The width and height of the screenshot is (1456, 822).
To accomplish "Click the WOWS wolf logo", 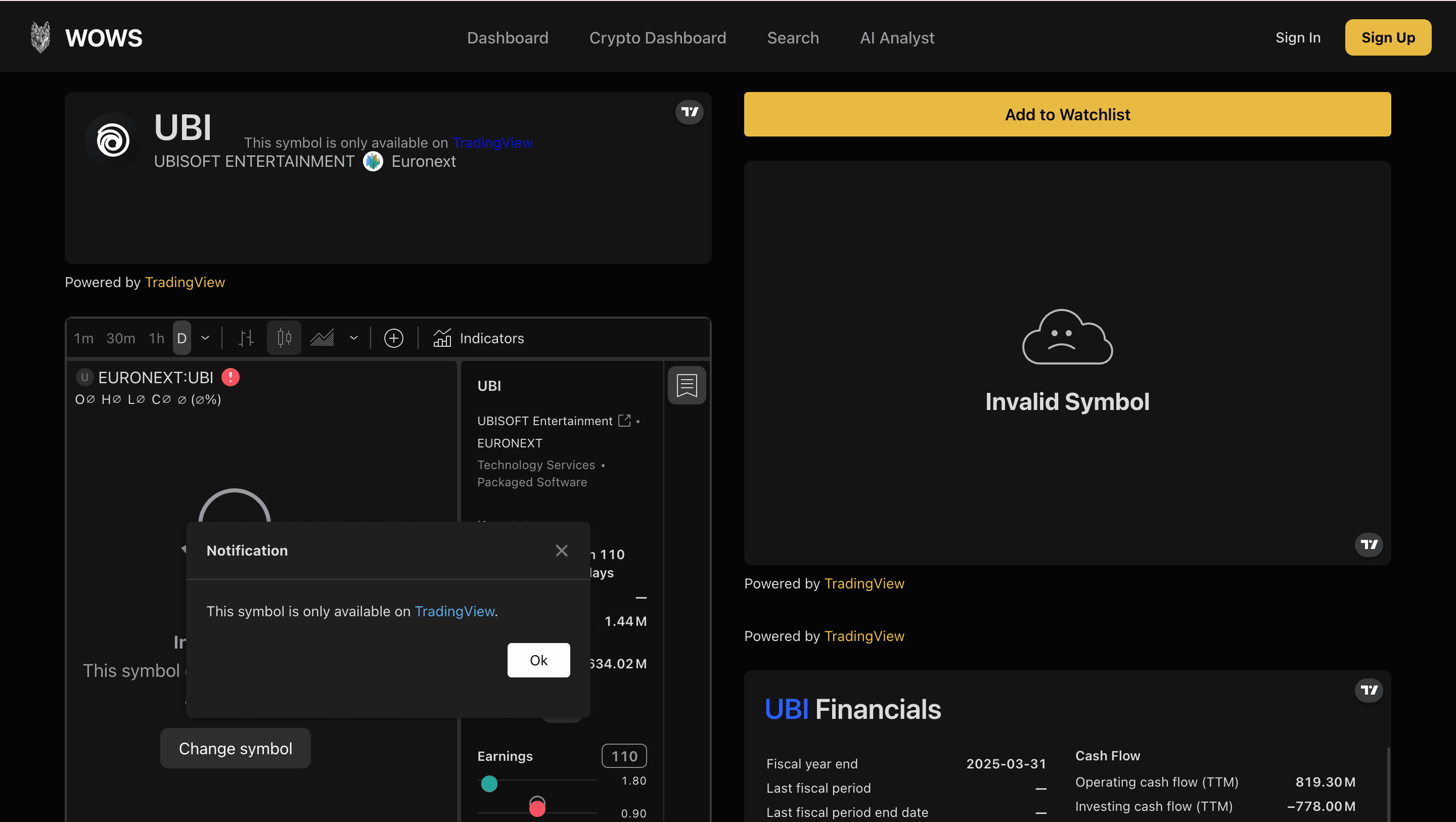I will 40,36.
